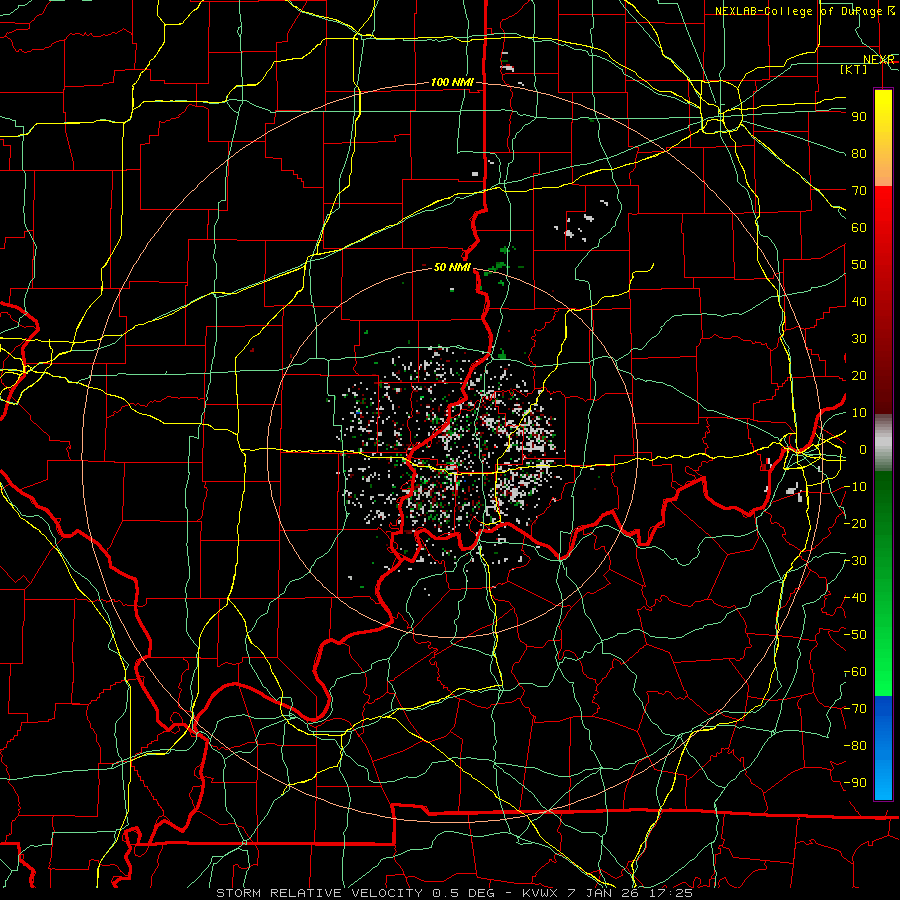This screenshot has height=900, width=900.
Task: Click the gray zero-velocity color bar segment
Action: [x=883, y=442]
